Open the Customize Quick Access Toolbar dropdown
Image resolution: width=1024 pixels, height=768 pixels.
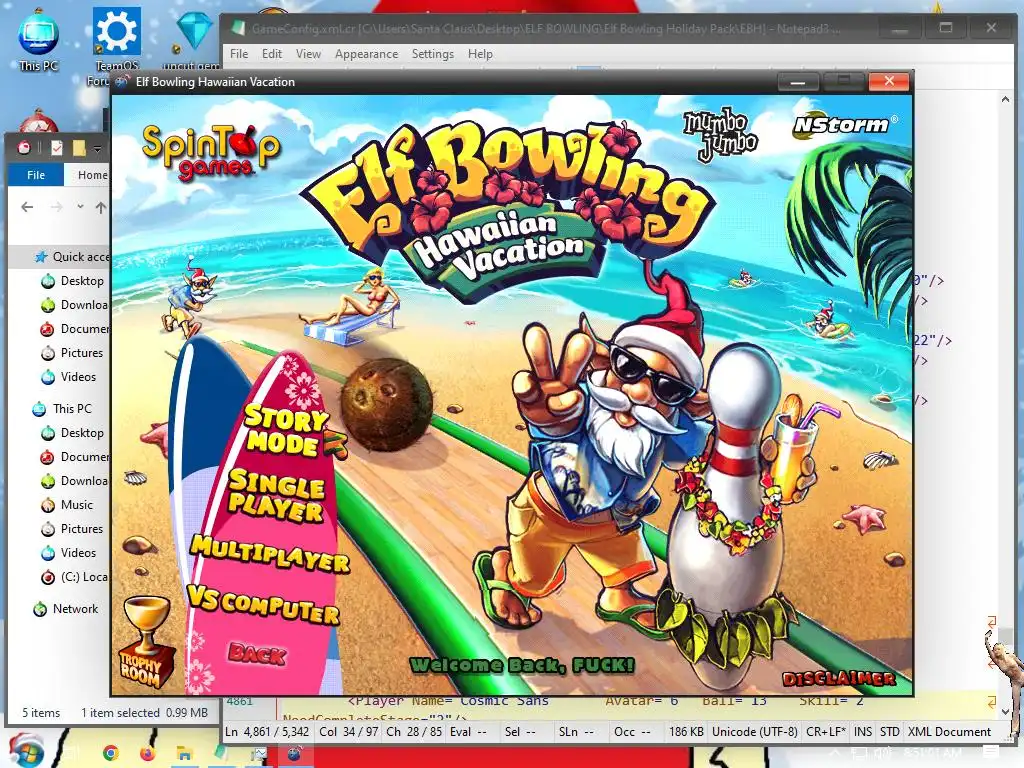tap(97, 149)
